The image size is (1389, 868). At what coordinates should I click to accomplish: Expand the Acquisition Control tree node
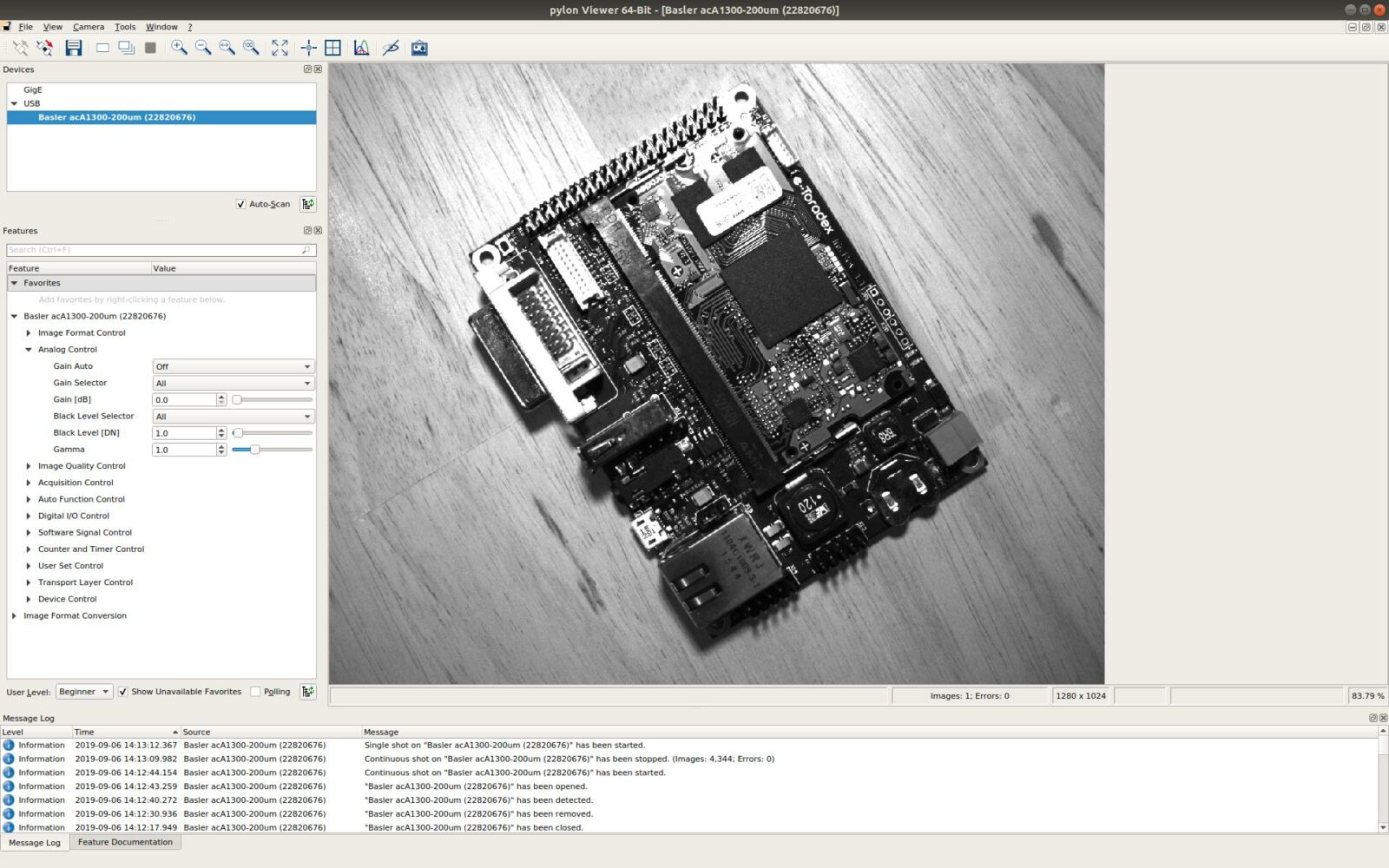point(29,483)
